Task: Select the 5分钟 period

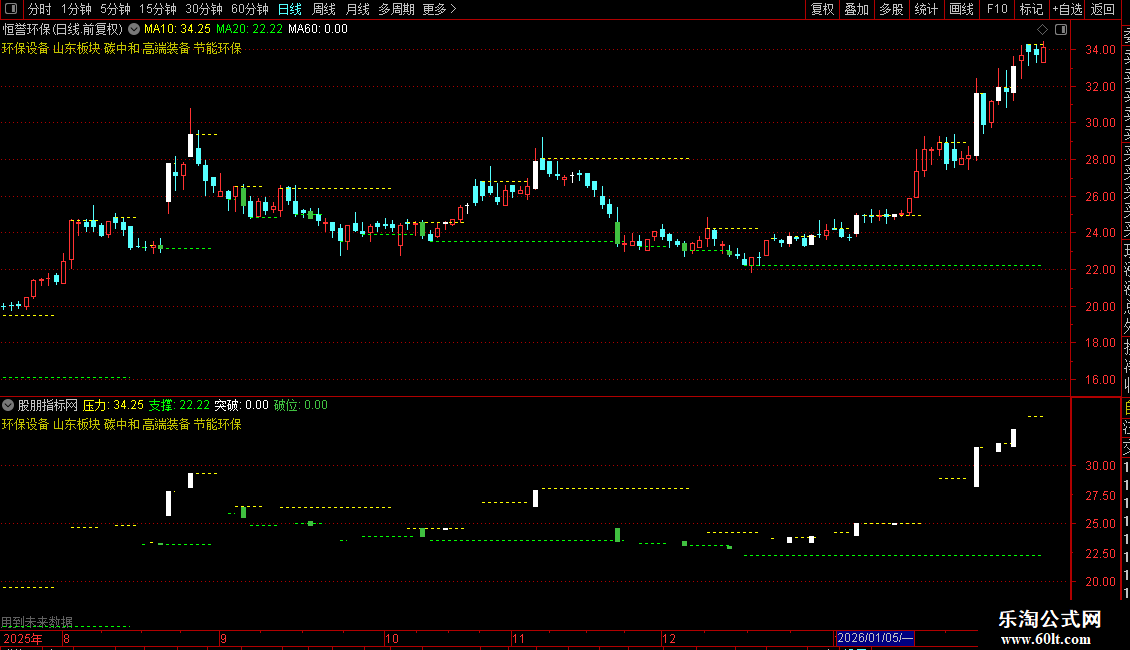Action: coord(115,9)
